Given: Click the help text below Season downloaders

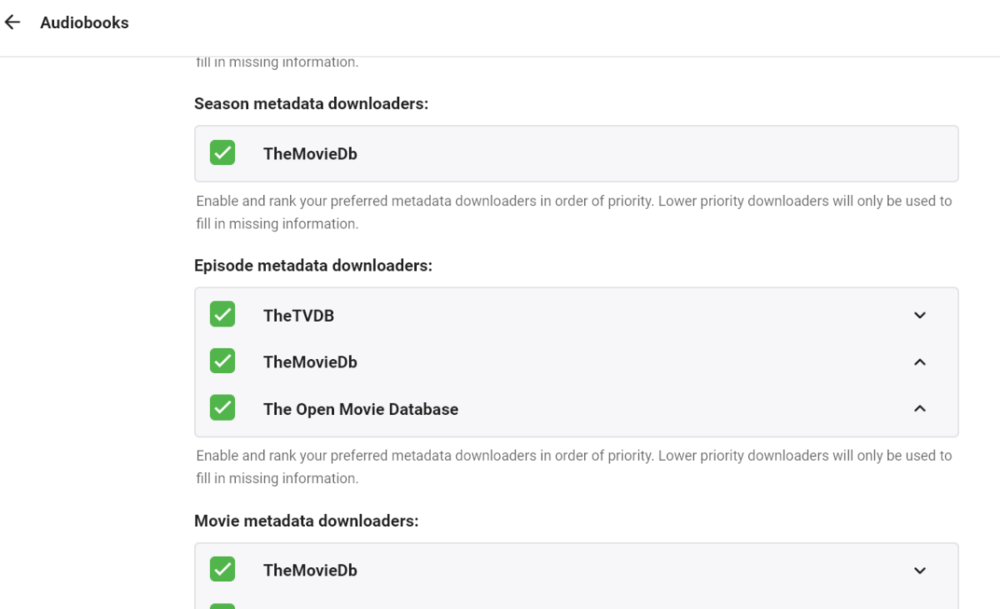Looking at the screenshot, I should 573,212.
